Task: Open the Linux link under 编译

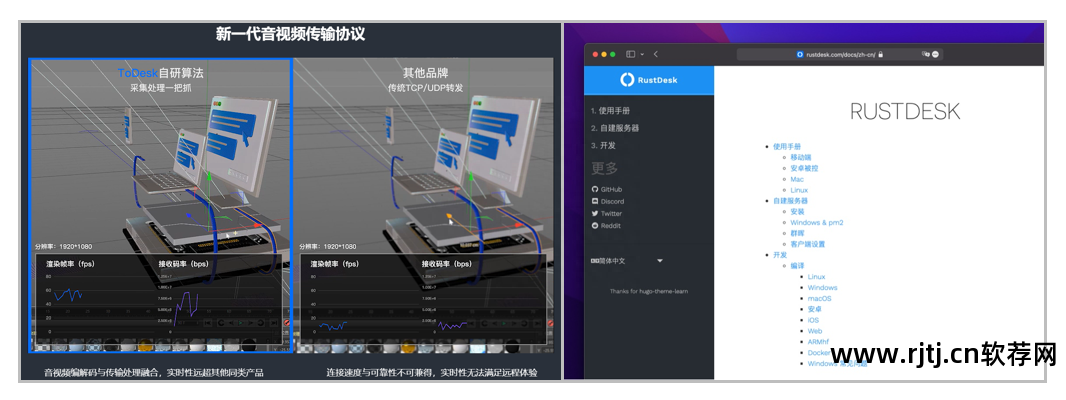Action: [x=816, y=277]
